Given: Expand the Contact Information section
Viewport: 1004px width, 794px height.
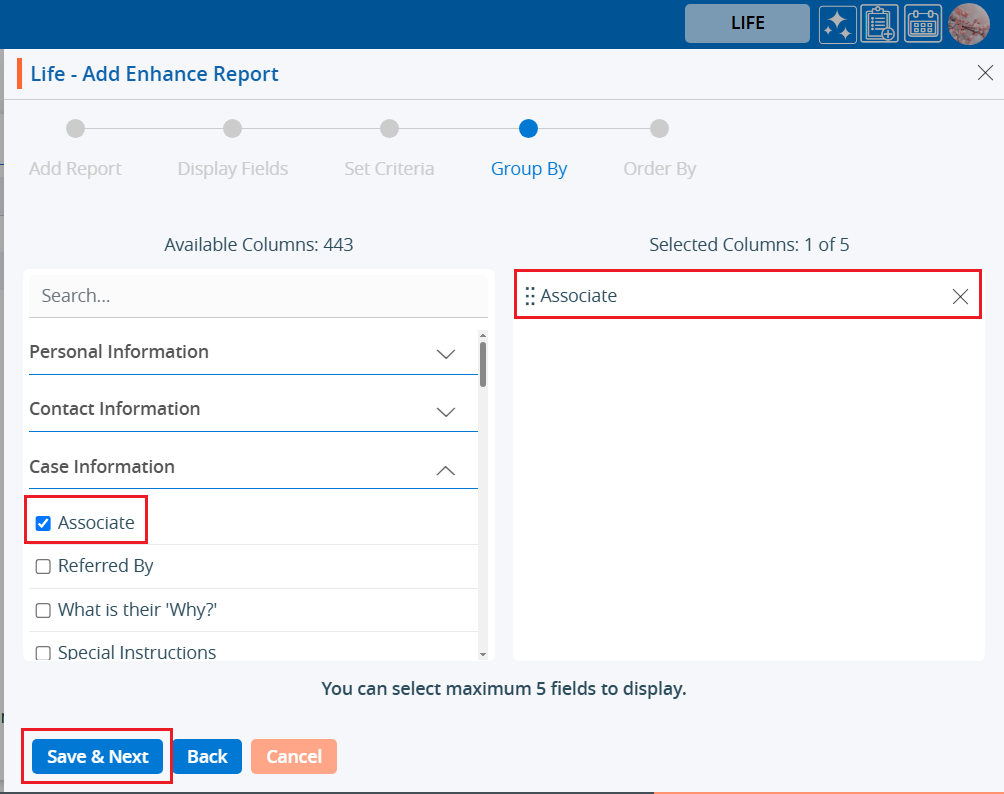Looking at the screenshot, I should click(x=446, y=410).
